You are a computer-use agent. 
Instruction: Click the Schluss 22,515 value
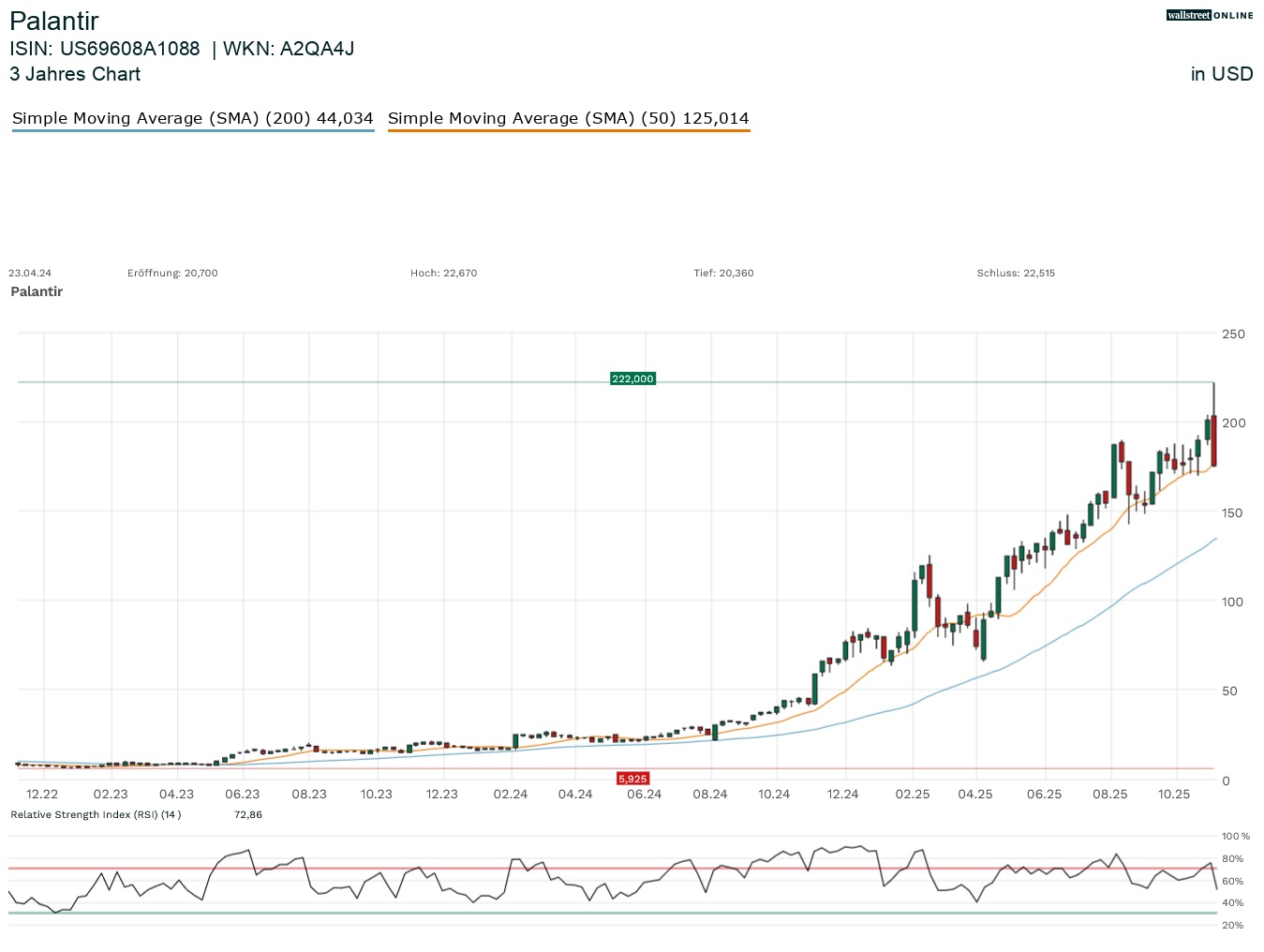pyautogui.click(x=1016, y=273)
